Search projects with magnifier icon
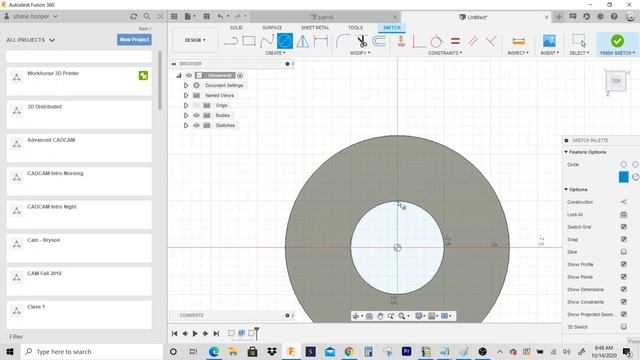Screen dimensions: 640x360 point(147,16)
